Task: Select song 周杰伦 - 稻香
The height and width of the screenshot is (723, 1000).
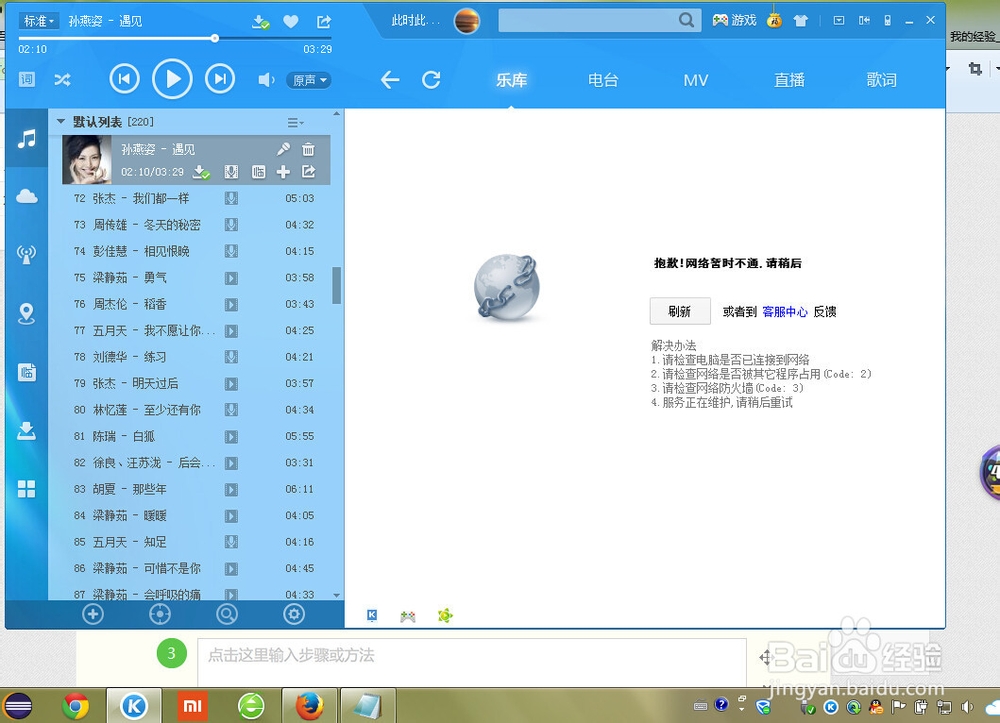Action: point(196,304)
